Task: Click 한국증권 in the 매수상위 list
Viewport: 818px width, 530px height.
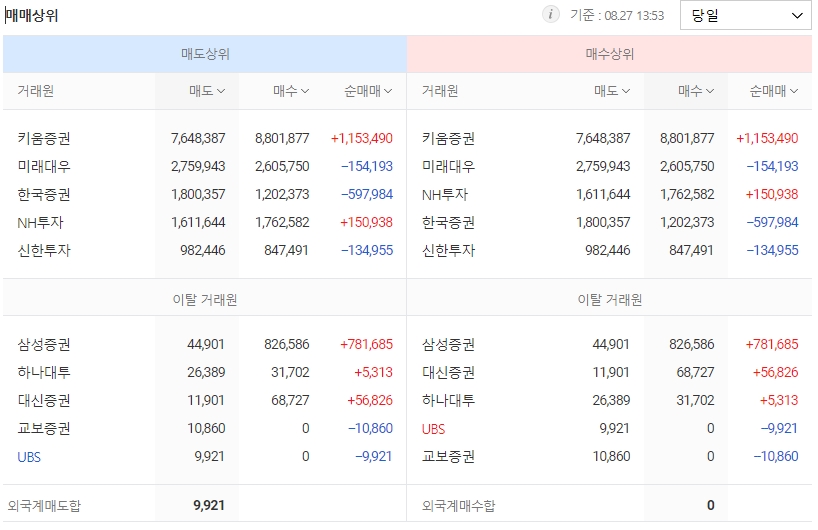Action: (448, 223)
